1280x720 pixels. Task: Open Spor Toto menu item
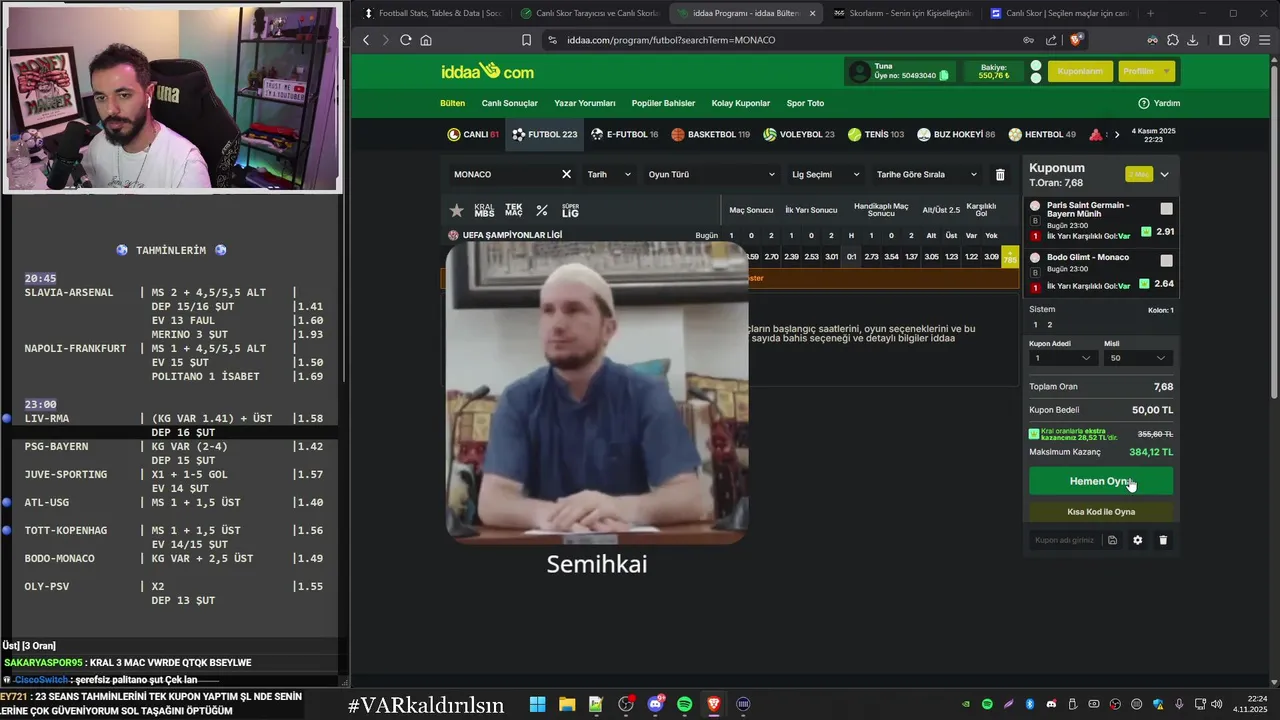coord(805,103)
